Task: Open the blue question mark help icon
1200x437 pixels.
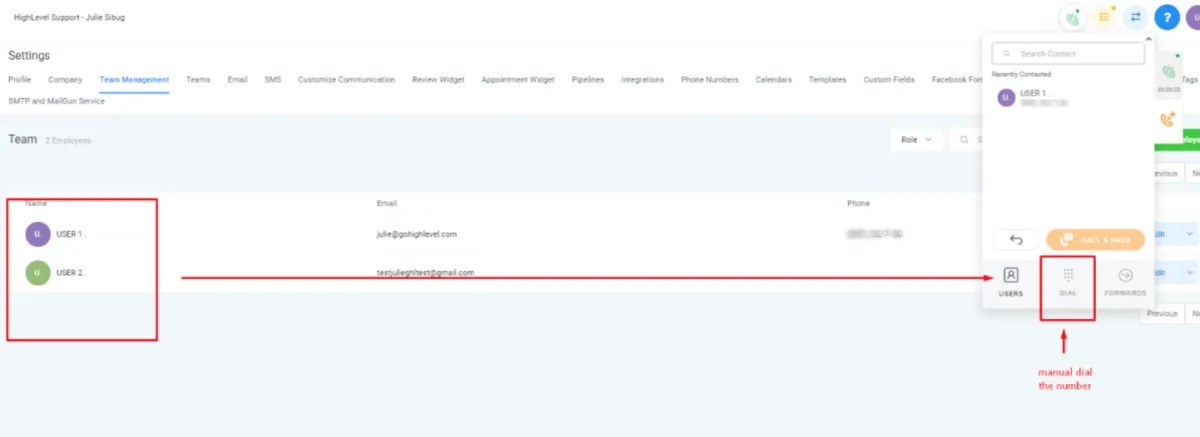Action: (x=1167, y=17)
